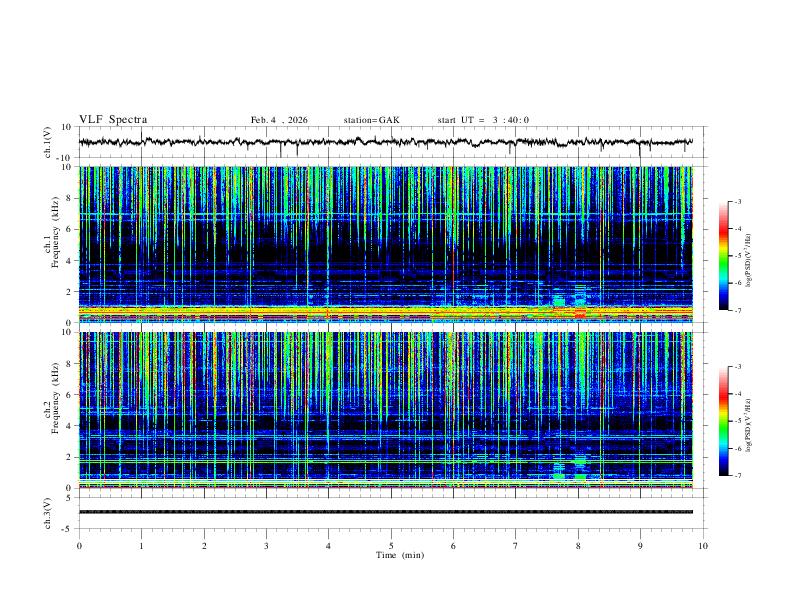Click the ch.1 voltage waveform trace
792x612 pixels.
click(386, 142)
